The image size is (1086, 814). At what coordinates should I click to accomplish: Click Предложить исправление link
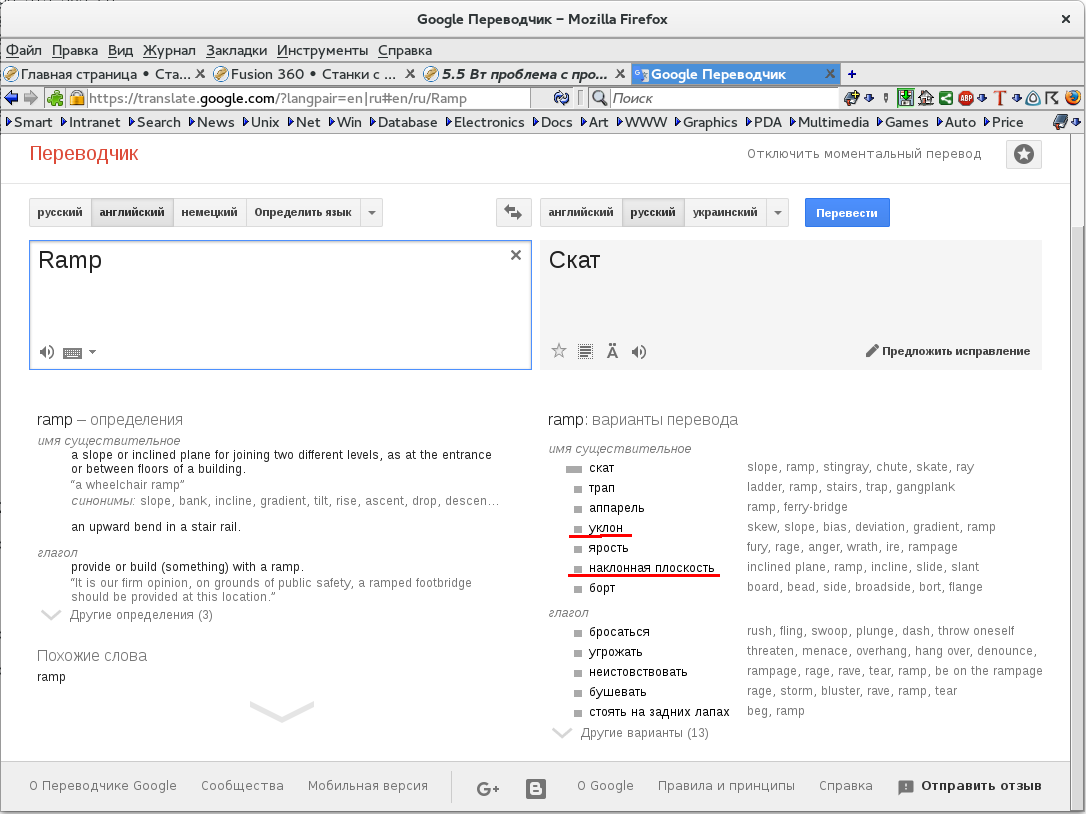(948, 351)
